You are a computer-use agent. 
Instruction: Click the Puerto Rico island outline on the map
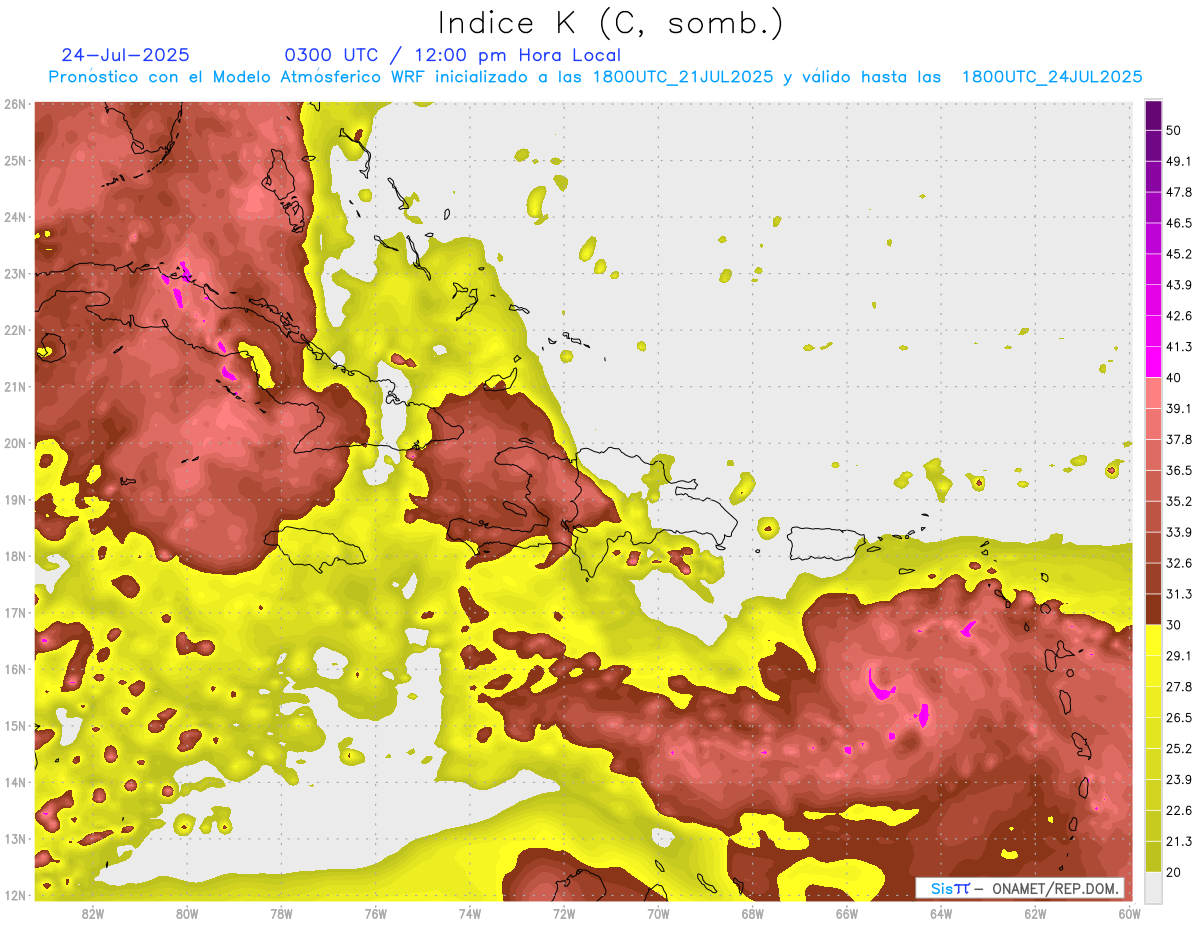(x=825, y=544)
